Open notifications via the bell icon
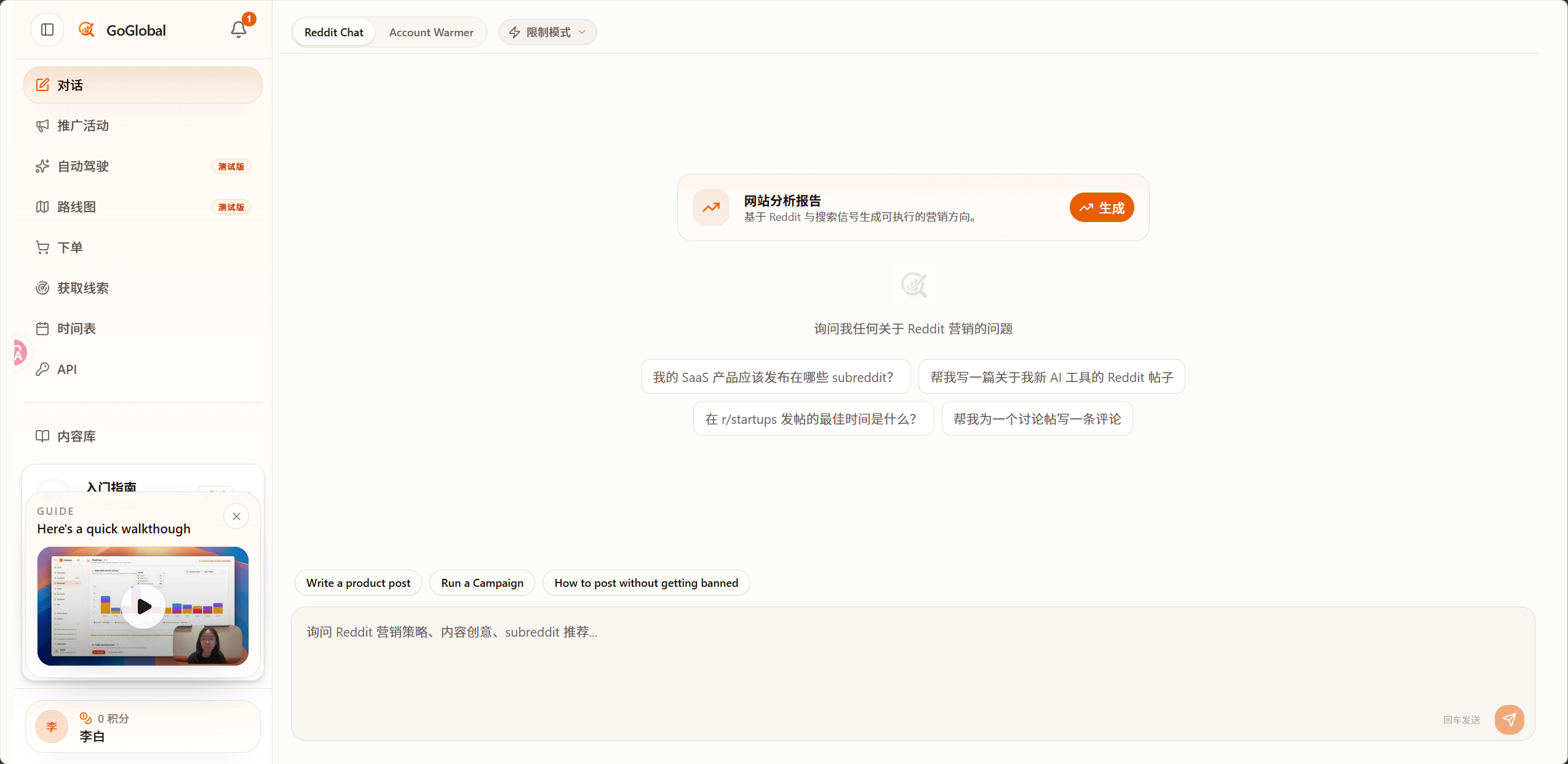The image size is (1568, 764). point(239,30)
